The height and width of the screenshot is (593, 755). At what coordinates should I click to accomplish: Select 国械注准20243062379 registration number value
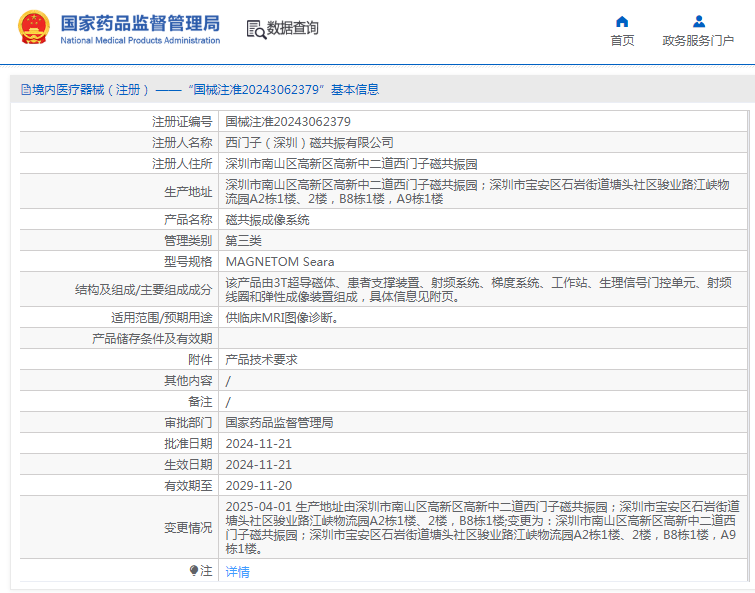288,122
